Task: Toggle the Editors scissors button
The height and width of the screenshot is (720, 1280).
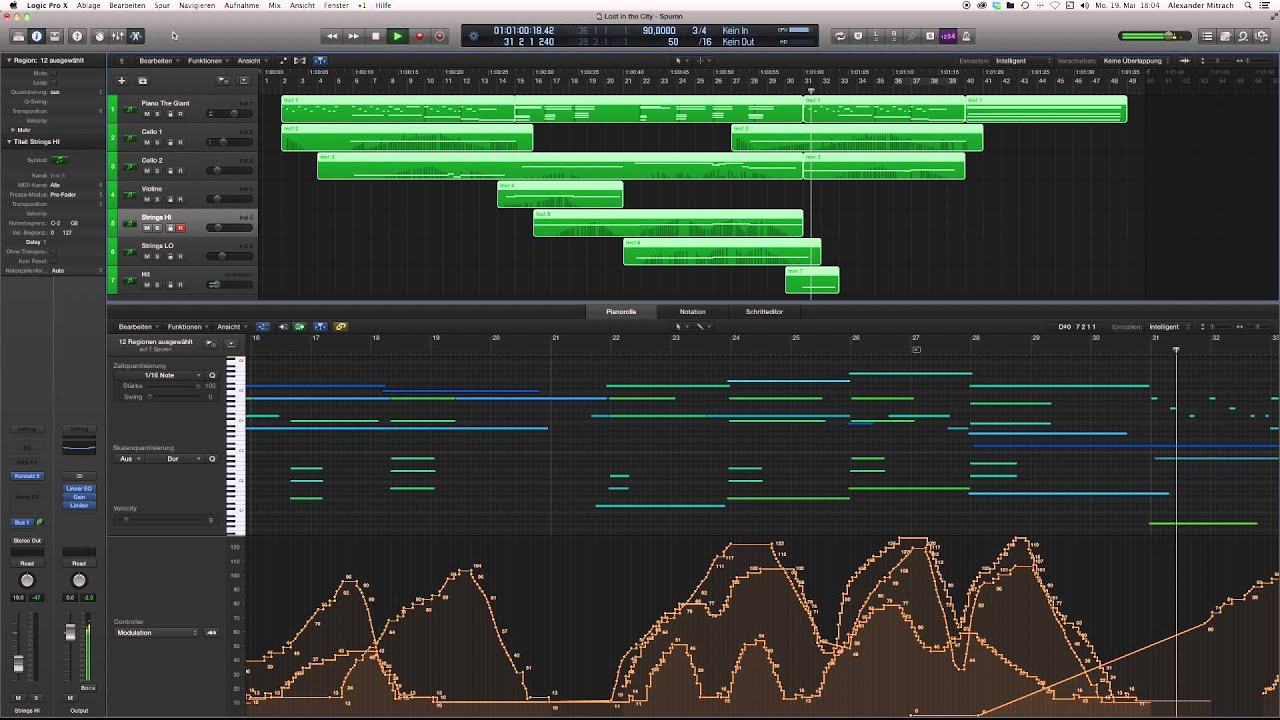Action: (x=136, y=36)
